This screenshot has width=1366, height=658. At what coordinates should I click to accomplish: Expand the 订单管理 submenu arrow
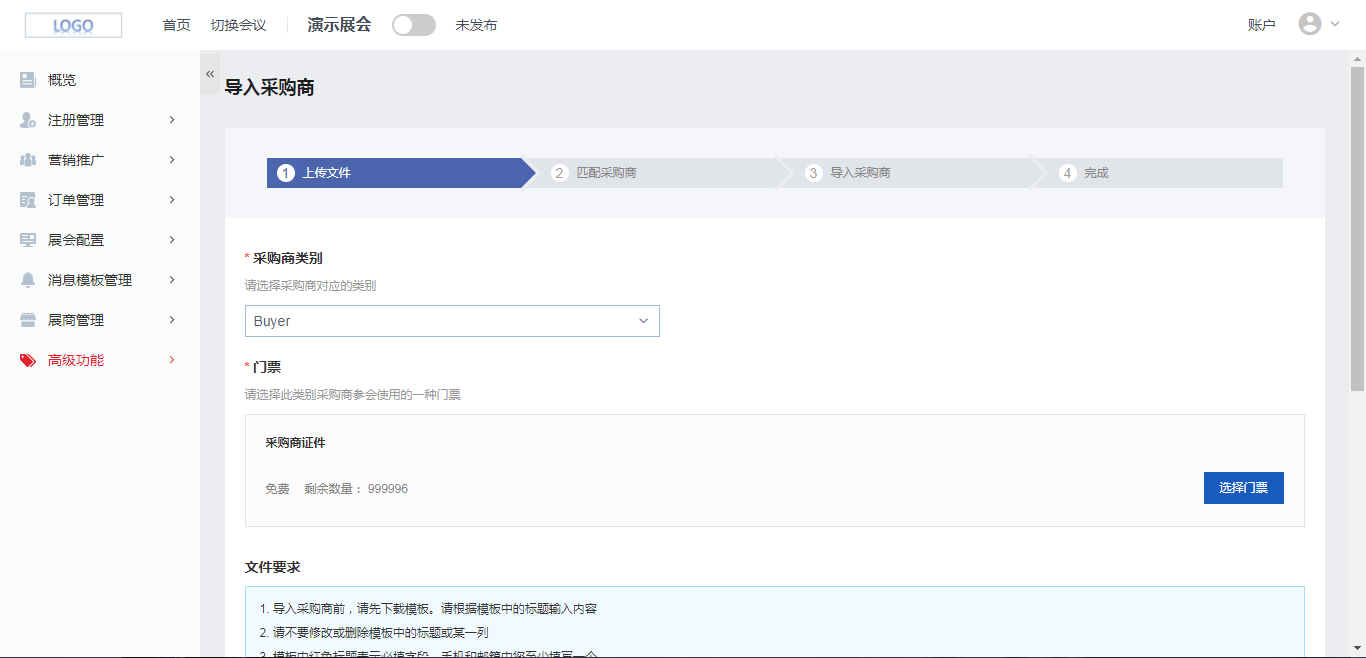(172, 200)
